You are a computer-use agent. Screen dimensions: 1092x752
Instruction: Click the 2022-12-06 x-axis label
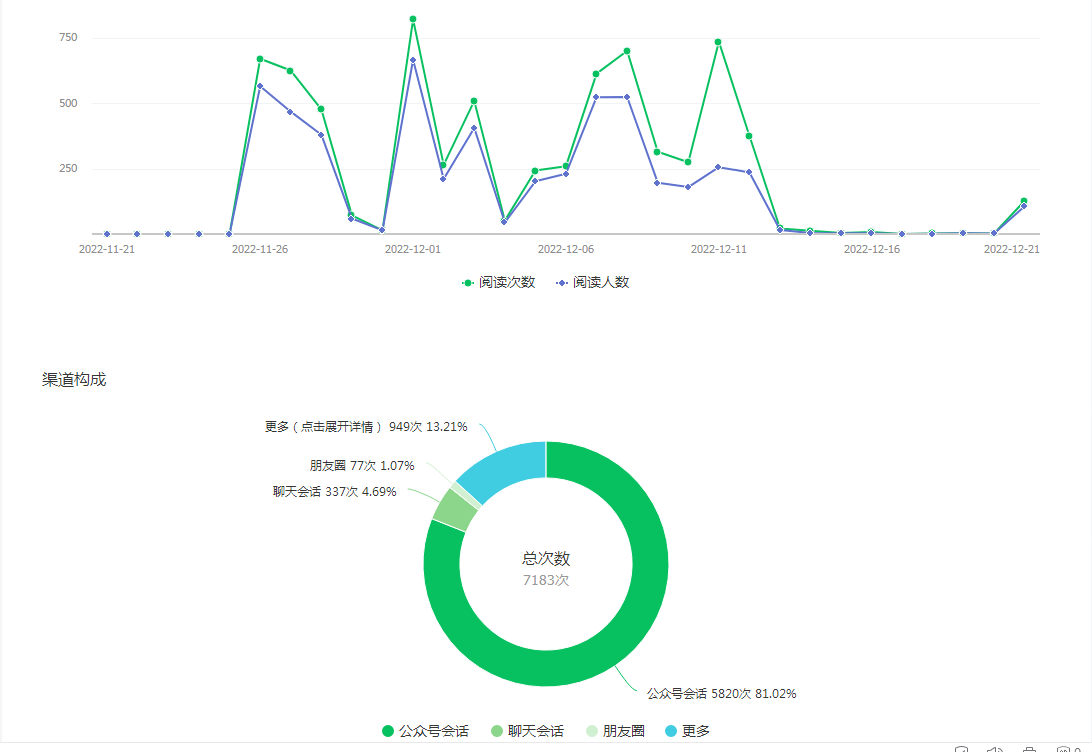[566, 249]
